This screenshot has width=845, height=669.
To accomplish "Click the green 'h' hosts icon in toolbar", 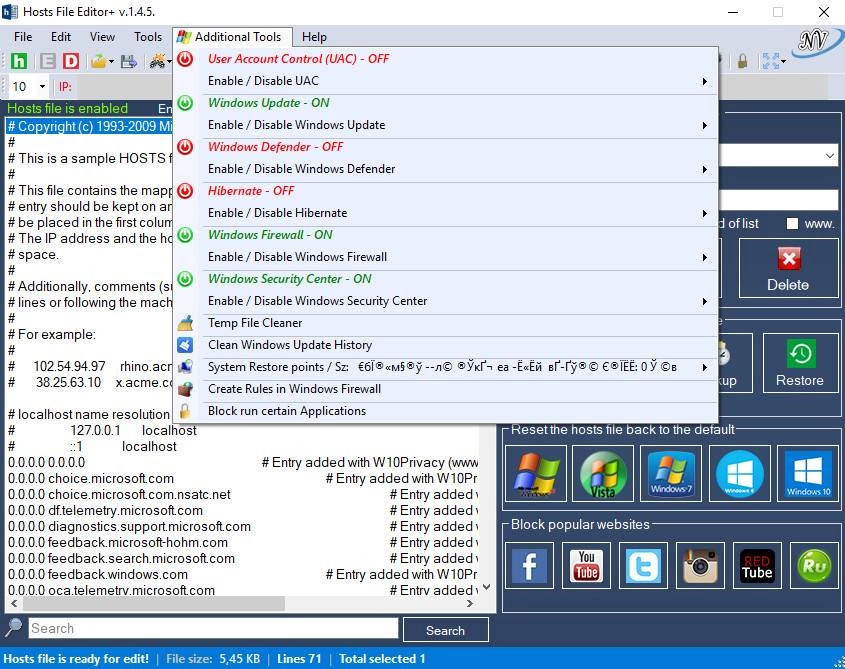I will click(19, 61).
